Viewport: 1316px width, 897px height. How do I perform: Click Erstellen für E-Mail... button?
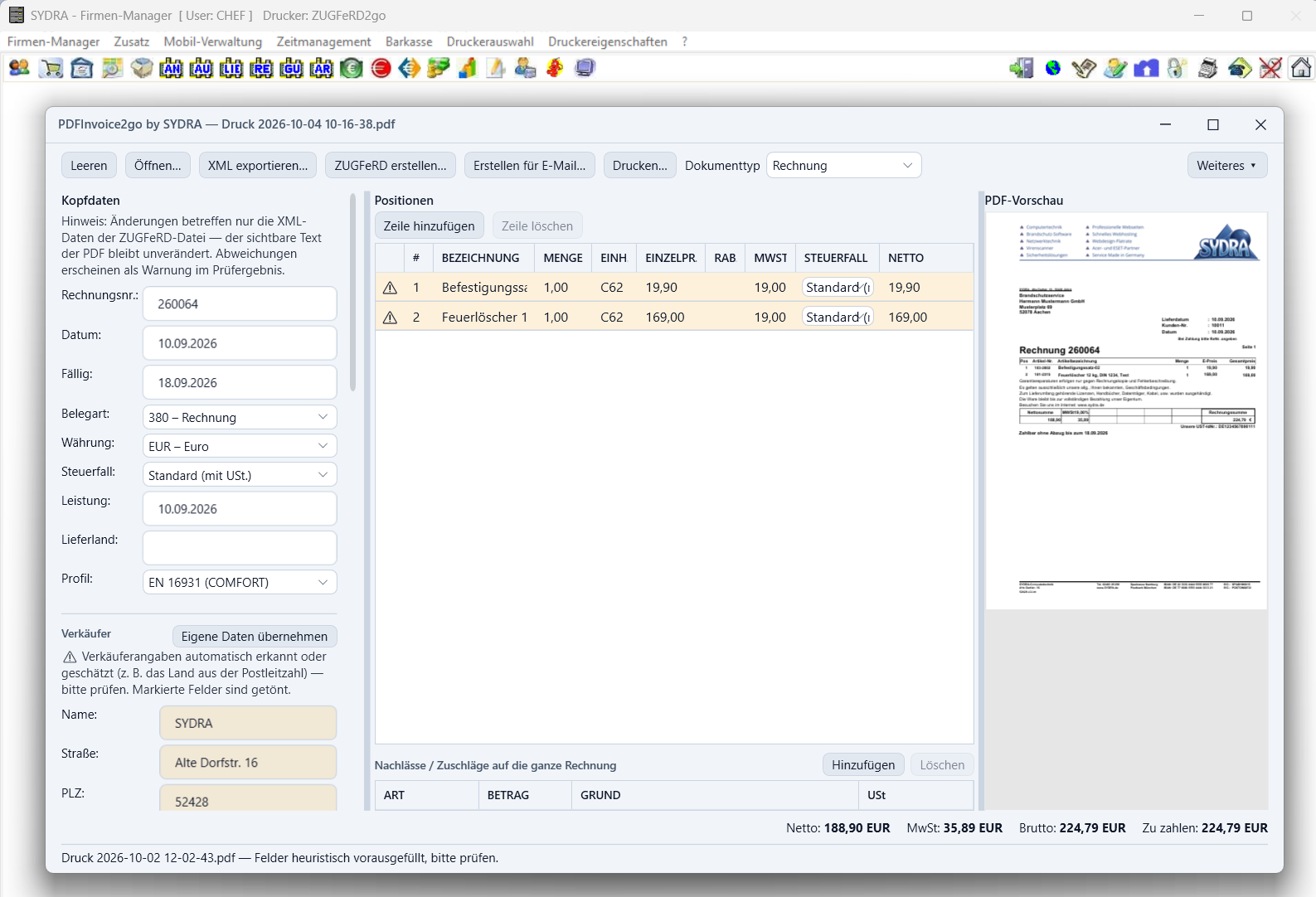click(530, 165)
